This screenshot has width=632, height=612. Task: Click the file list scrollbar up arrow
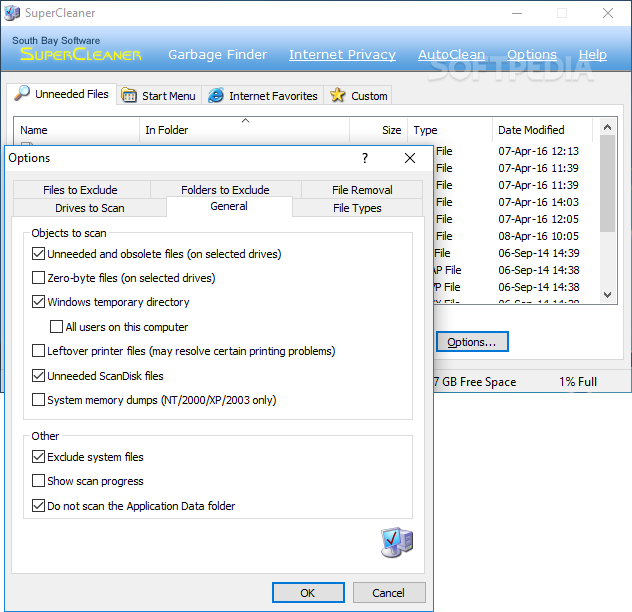tap(607, 127)
